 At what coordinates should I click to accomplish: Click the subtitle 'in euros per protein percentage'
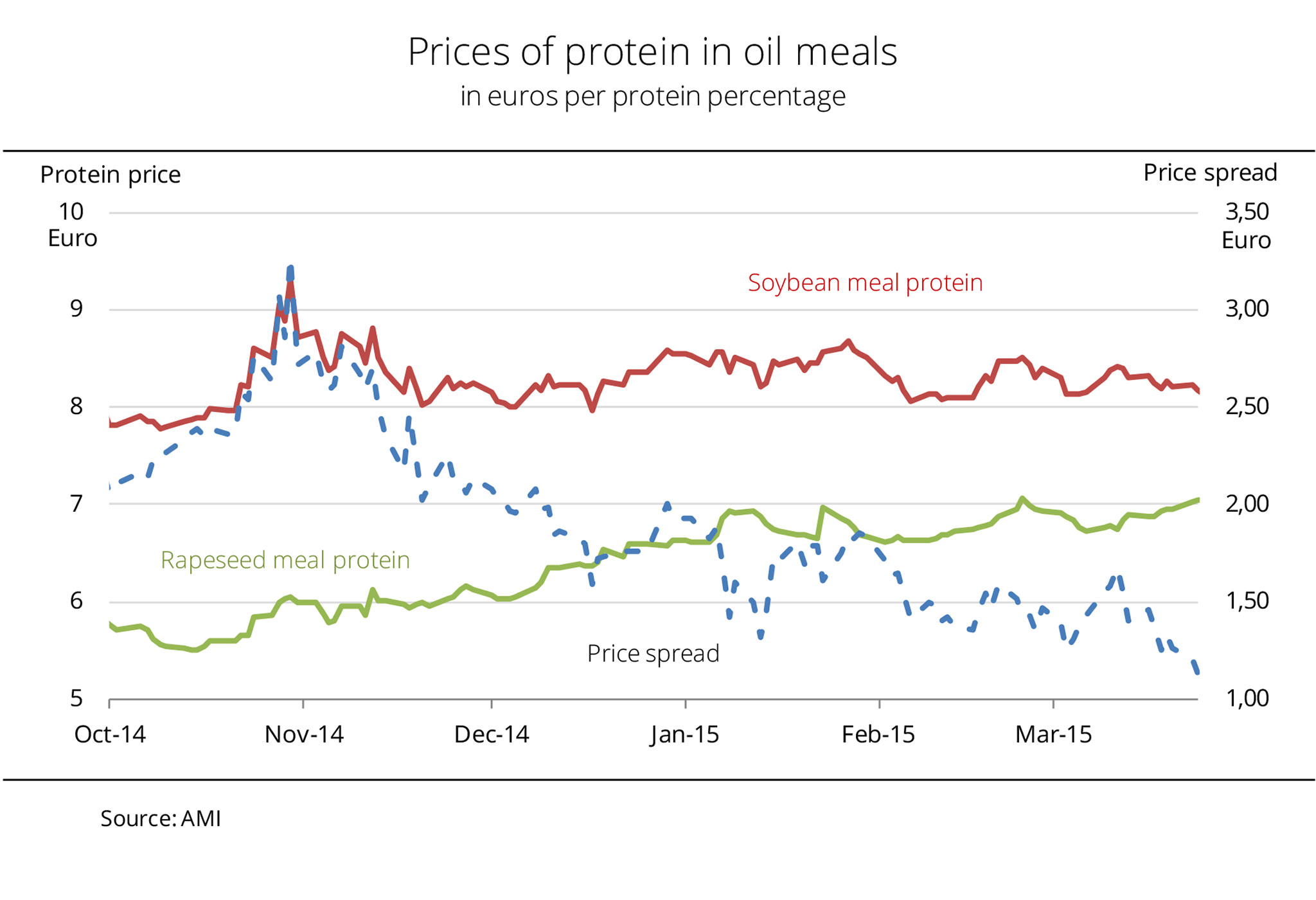point(652,97)
